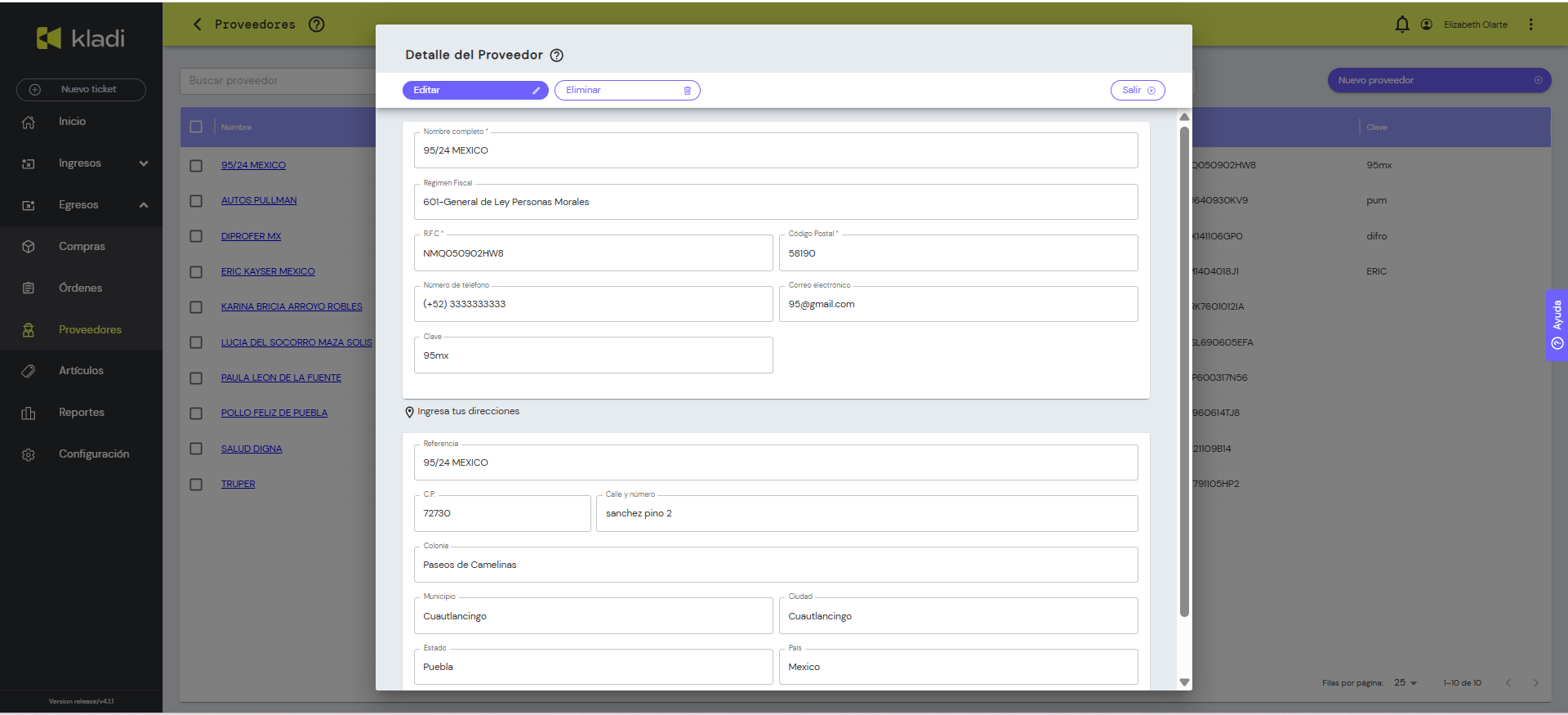Image resolution: width=1568 pixels, height=715 pixels.
Task: Click the Ingresos sidebar icon
Action: click(29, 163)
